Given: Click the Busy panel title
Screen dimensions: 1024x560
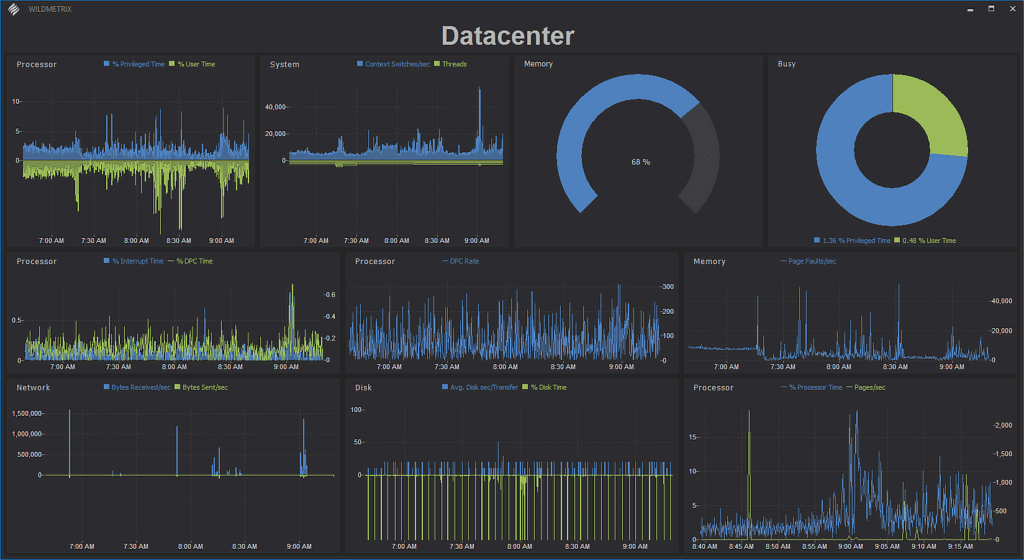Looking at the screenshot, I should click(x=788, y=64).
